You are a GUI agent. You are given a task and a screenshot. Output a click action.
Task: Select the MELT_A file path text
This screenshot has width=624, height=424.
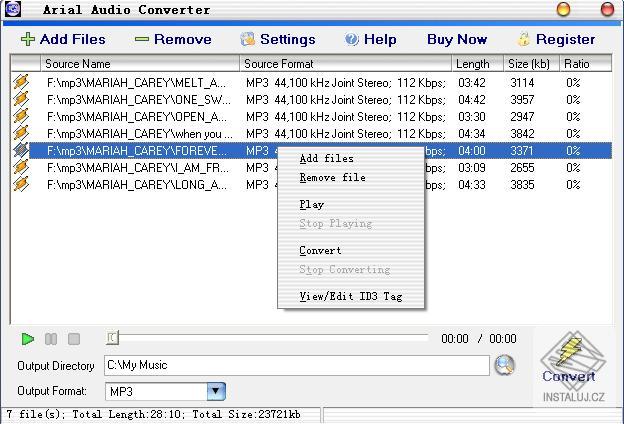[x=136, y=83]
